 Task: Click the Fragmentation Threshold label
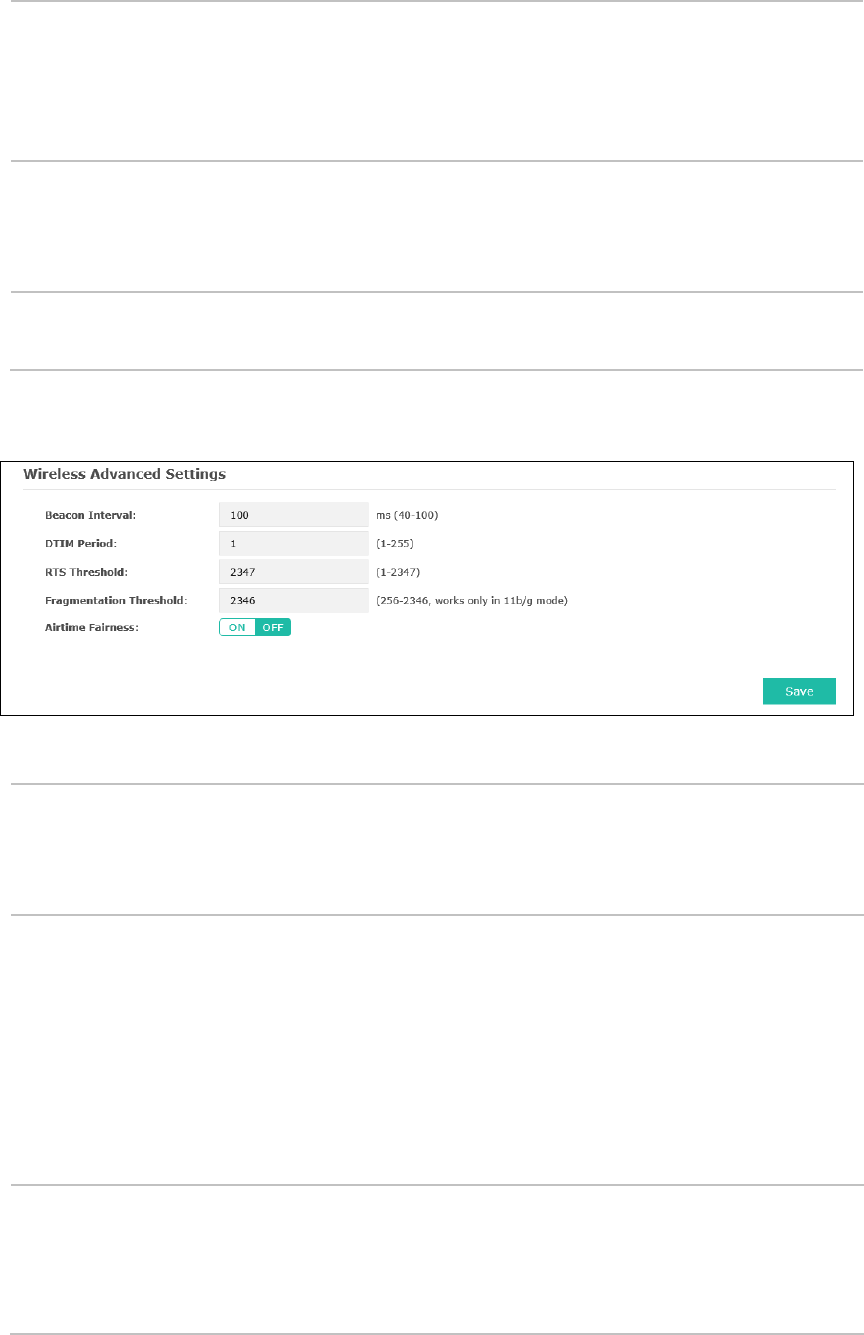[117, 601]
